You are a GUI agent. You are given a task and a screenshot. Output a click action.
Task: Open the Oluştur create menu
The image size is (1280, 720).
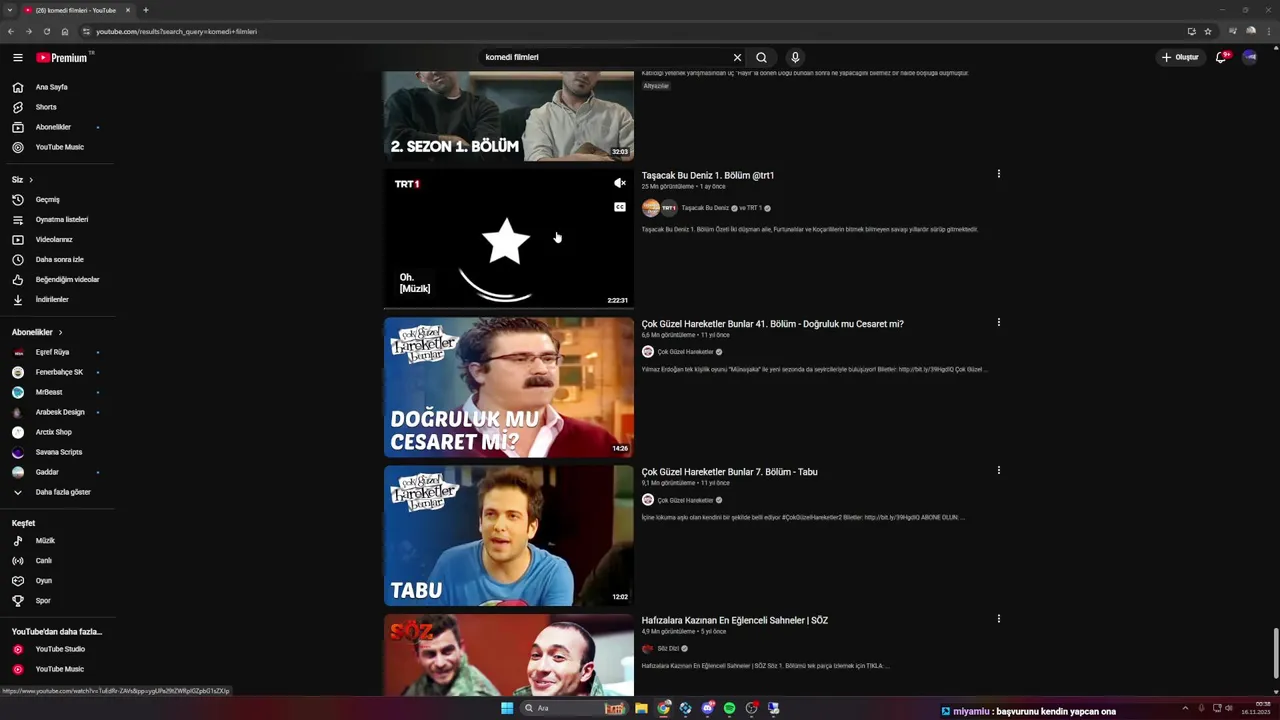[1180, 57]
